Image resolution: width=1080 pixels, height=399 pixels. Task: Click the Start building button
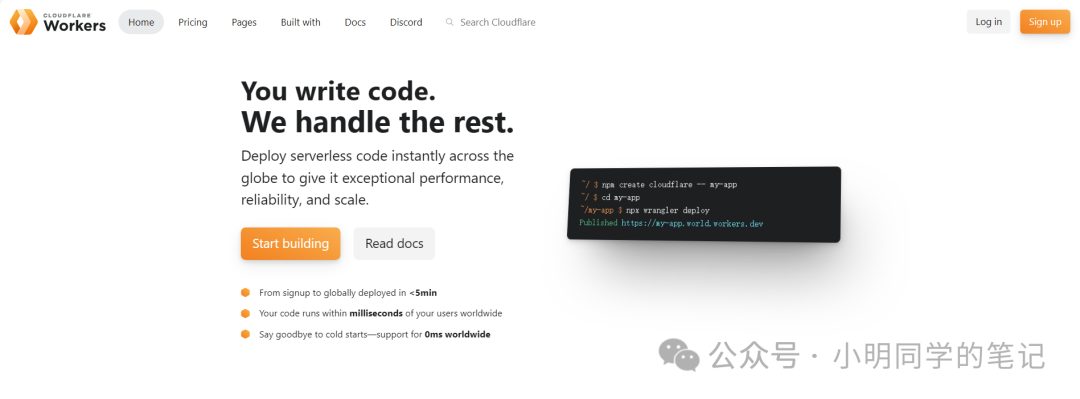click(x=291, y=243)
